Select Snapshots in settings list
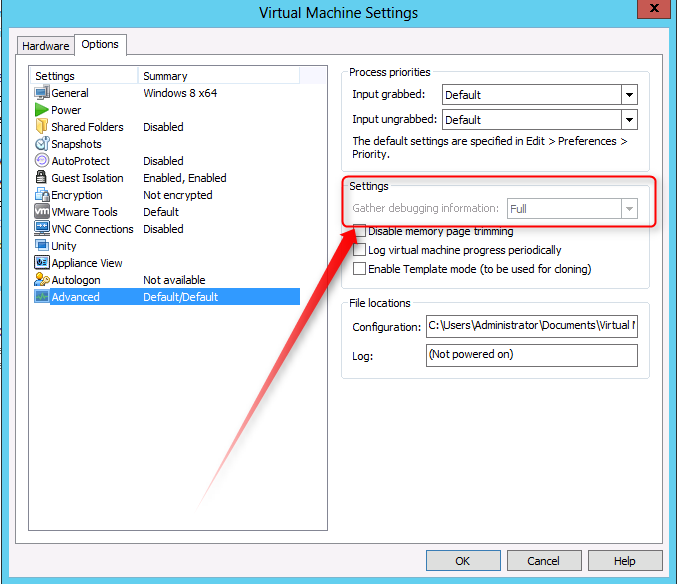The height and width of the screenshot is (584, 677). pyautogui.click(x=76, y=144)
